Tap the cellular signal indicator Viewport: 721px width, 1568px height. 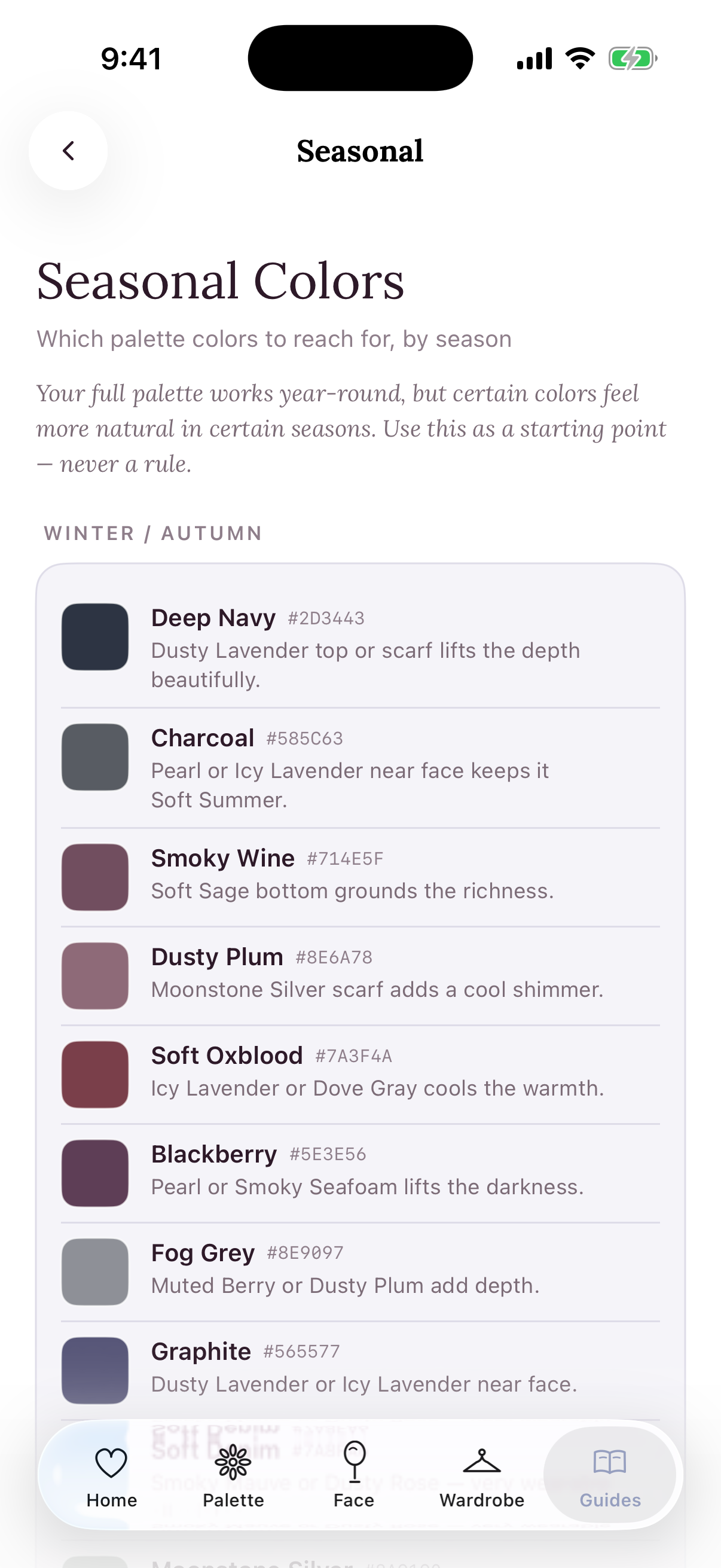534,59
